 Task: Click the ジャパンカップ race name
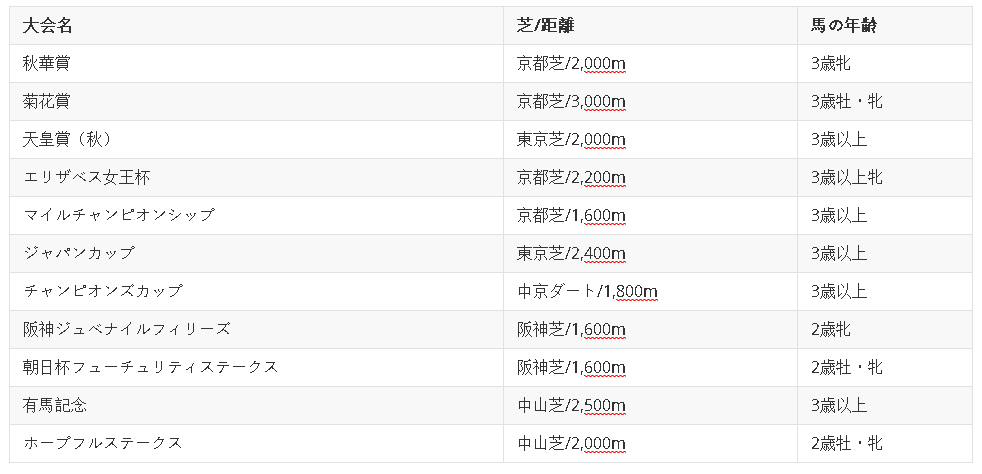pos(79,254)
